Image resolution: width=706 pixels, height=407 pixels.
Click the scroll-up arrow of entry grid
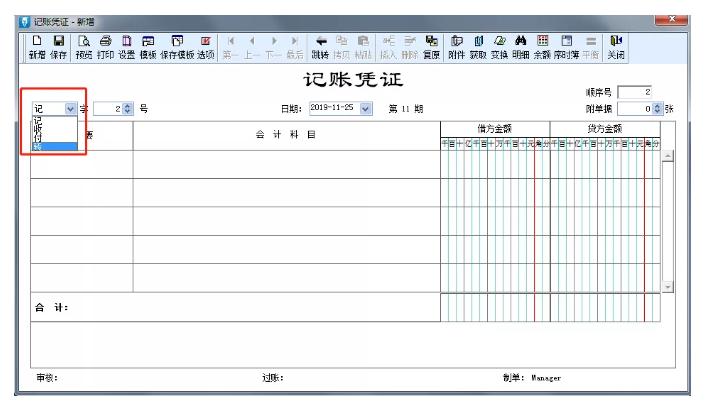click(668, 156)
